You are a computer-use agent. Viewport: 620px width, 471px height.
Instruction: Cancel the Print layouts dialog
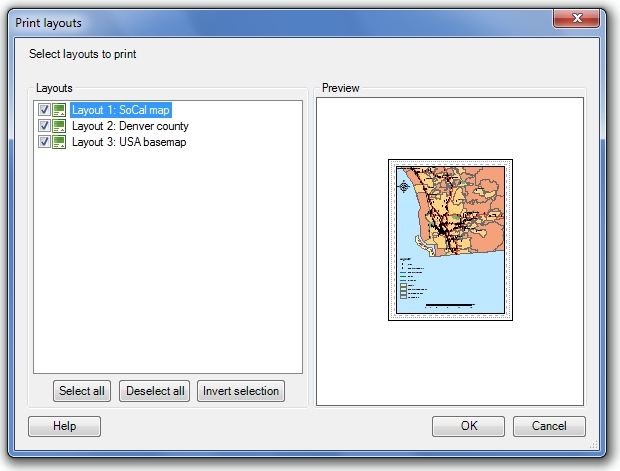coord(549,427)
